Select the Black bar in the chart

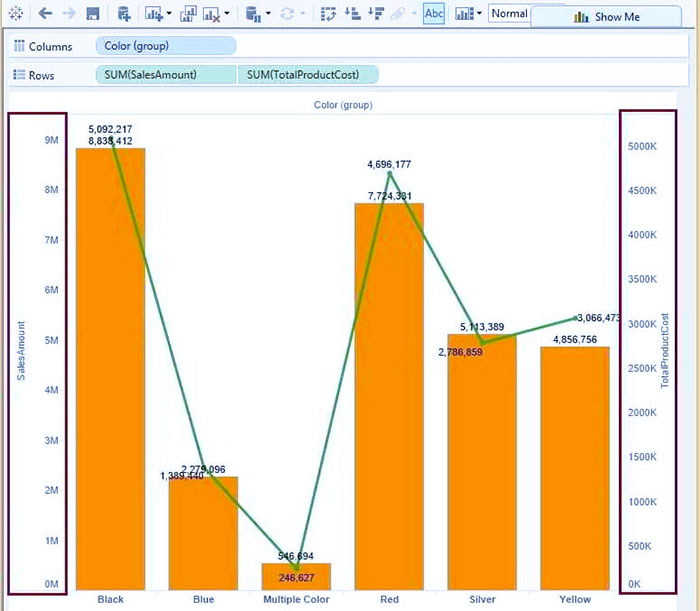(110, 369)
